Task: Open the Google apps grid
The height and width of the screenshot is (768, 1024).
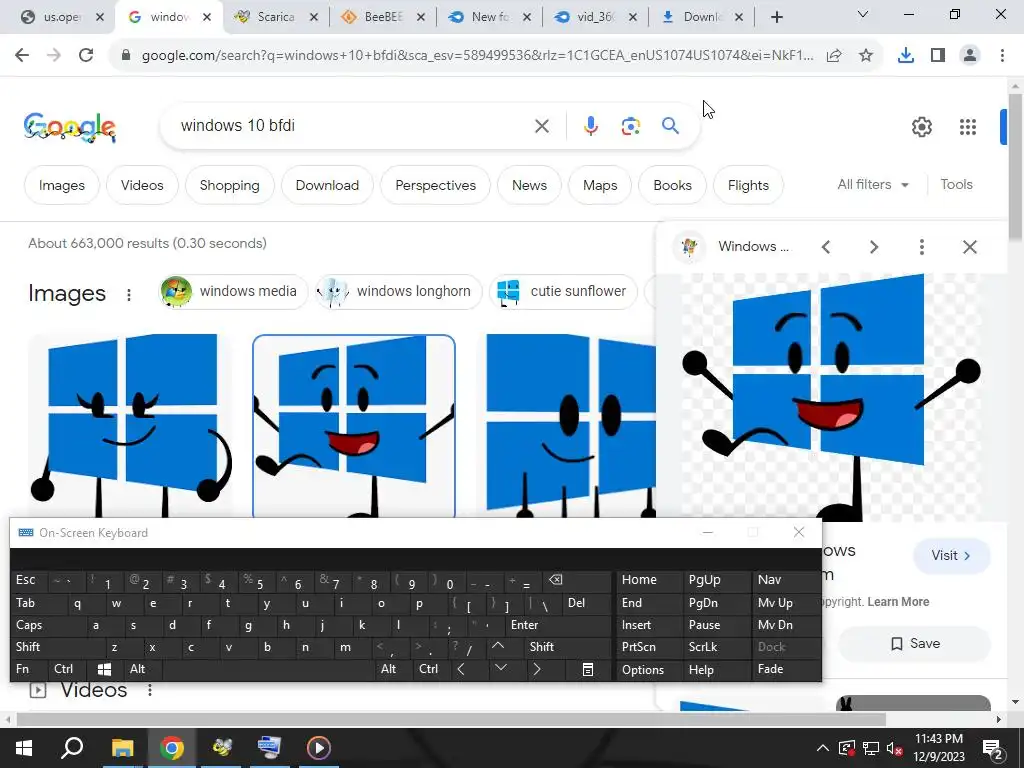Action: (x=968, y=127)
